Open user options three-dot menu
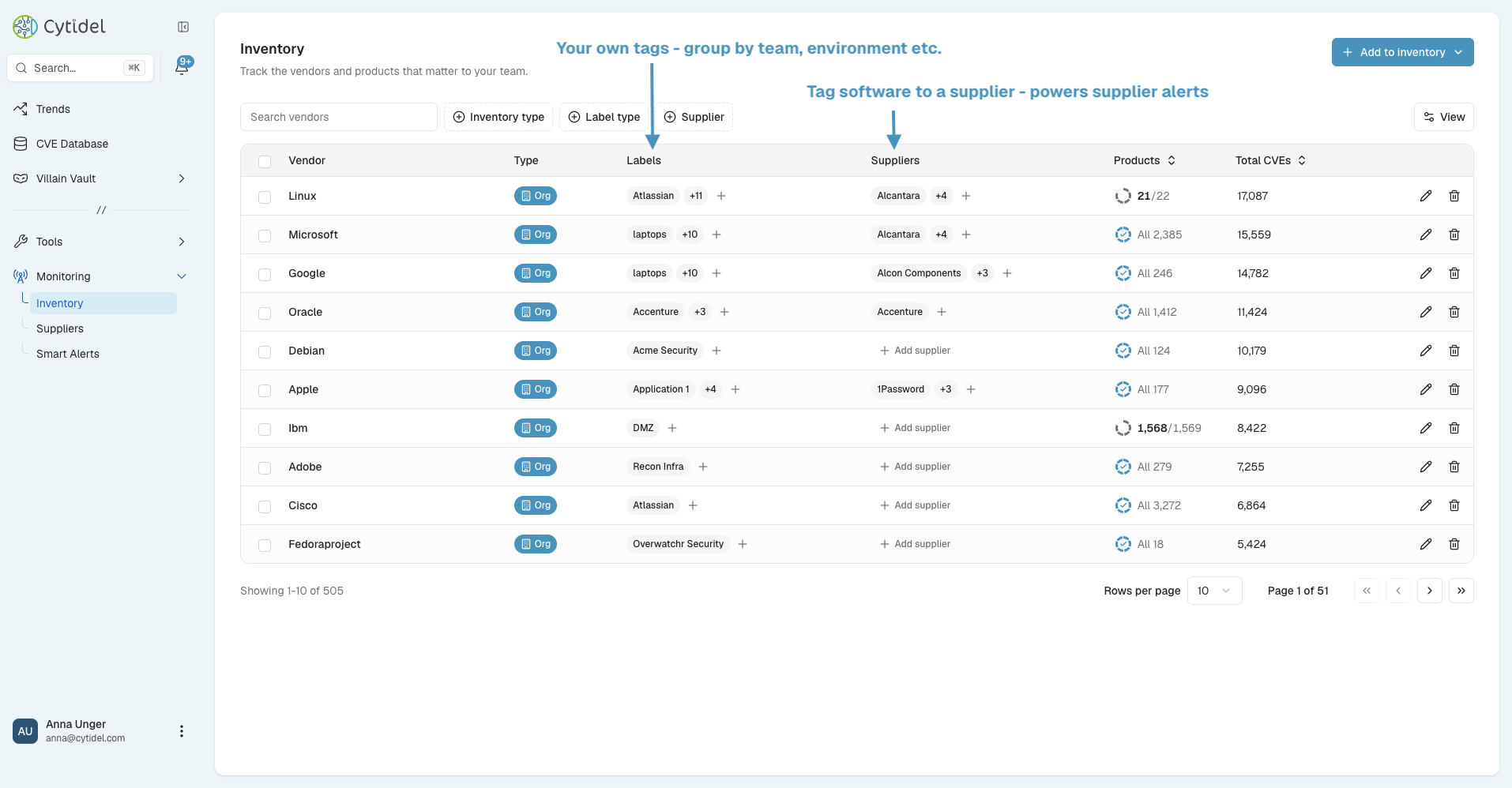This screenshot has height=788, width=1512. pos(182,731)
